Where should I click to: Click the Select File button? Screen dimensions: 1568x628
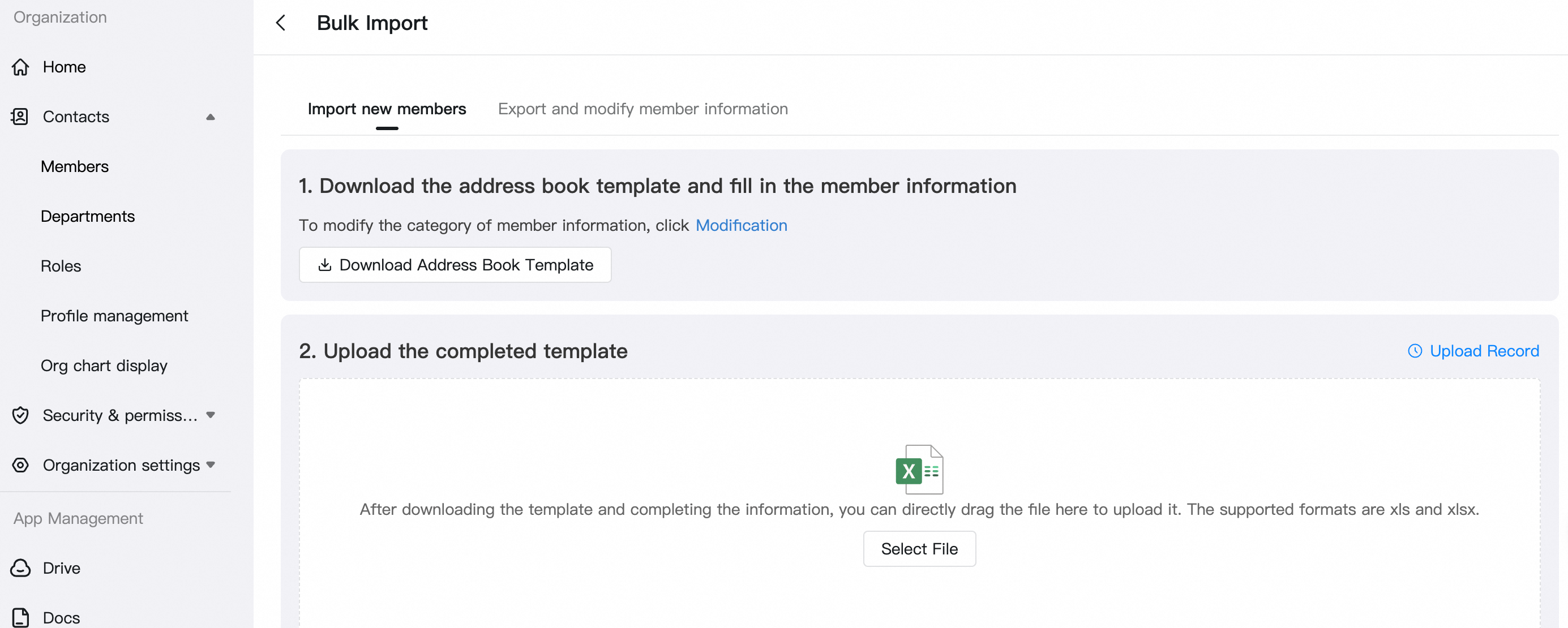point(919,549)
